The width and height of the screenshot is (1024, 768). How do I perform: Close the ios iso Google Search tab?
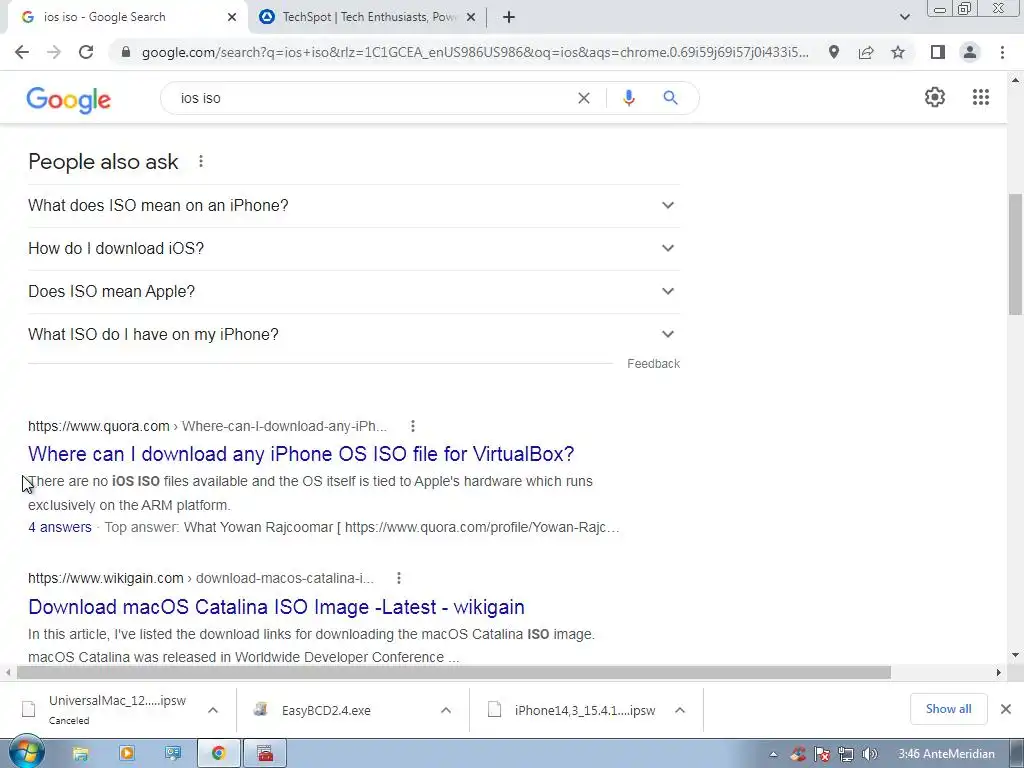coord(232,17)
